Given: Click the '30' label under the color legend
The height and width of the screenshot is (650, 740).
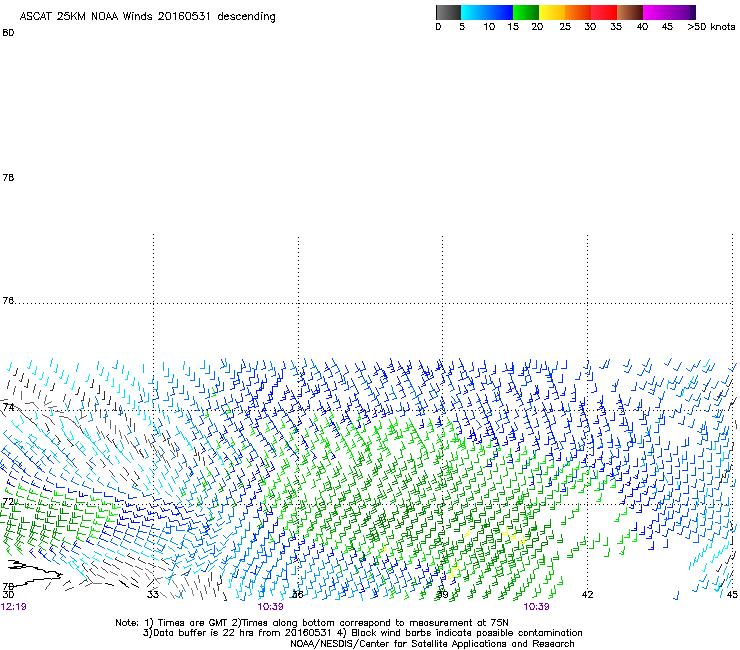Looking at the screenshot, I should 590,27.
